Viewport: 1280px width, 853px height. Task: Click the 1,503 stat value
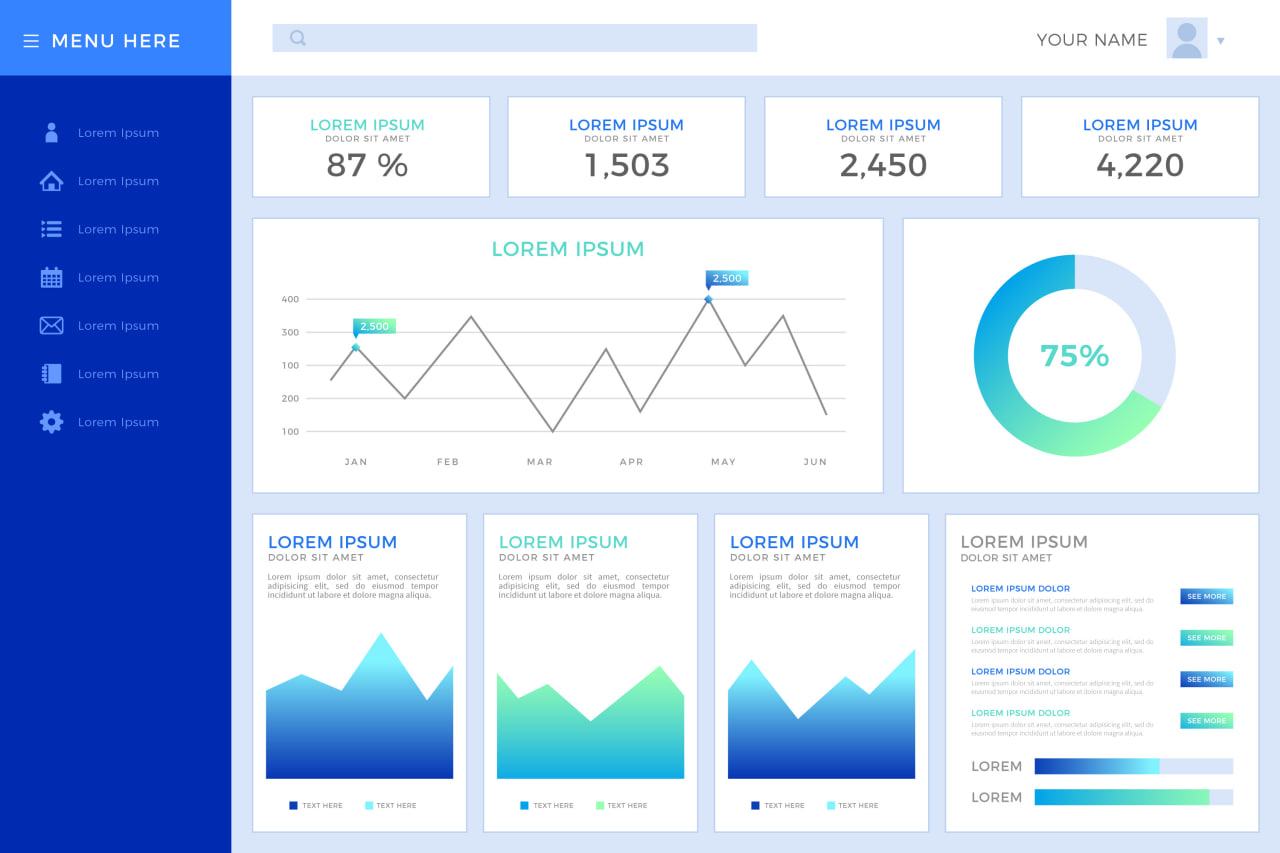point(627,165)
